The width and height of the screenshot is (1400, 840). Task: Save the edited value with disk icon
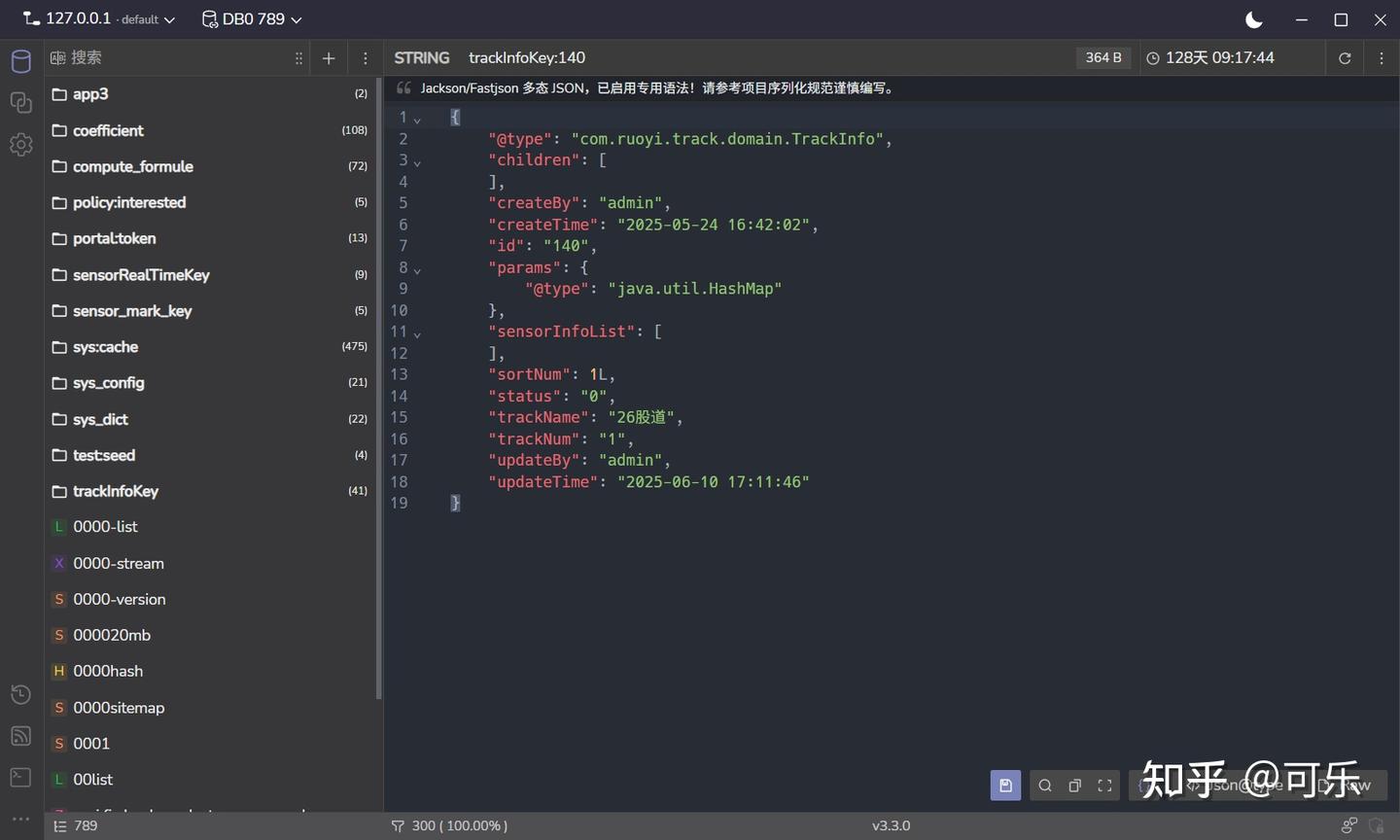(1005, 786)
